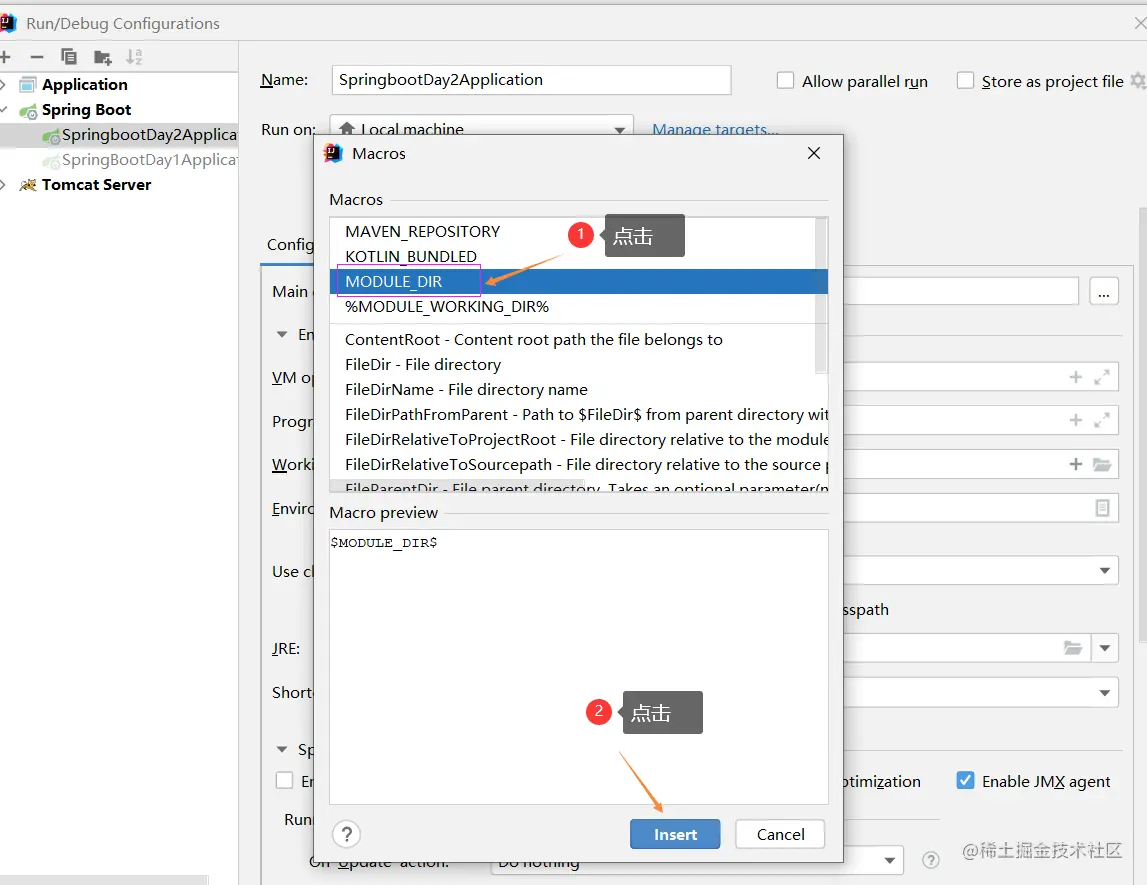Open the On Update action dropdown
This screenshot has height=885, width=1147.
click(x=890, y=861)
